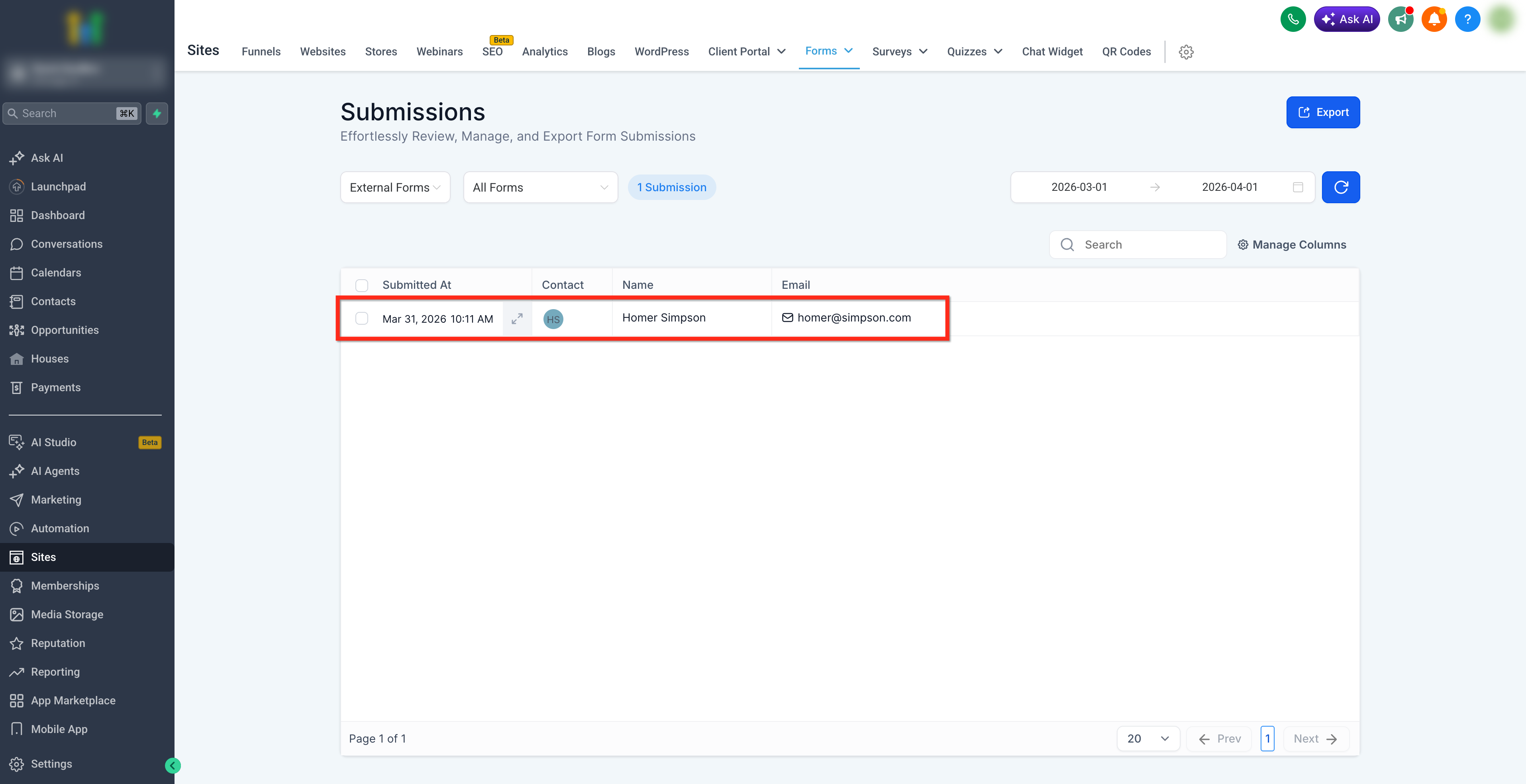This screenshot has height=784, width=1526.
Task: Open the Surveys tab menu
Action: (x=898, y=51)
